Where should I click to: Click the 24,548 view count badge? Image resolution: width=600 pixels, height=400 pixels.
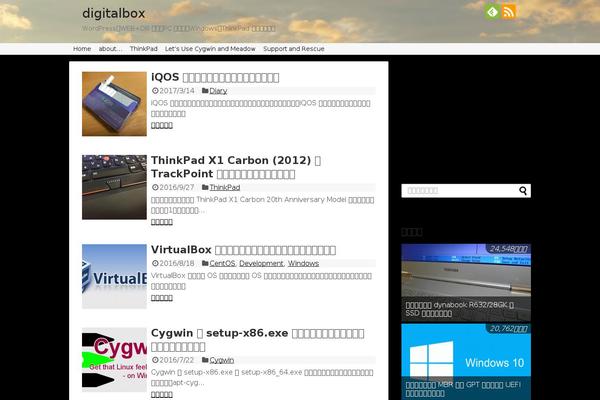509,249
